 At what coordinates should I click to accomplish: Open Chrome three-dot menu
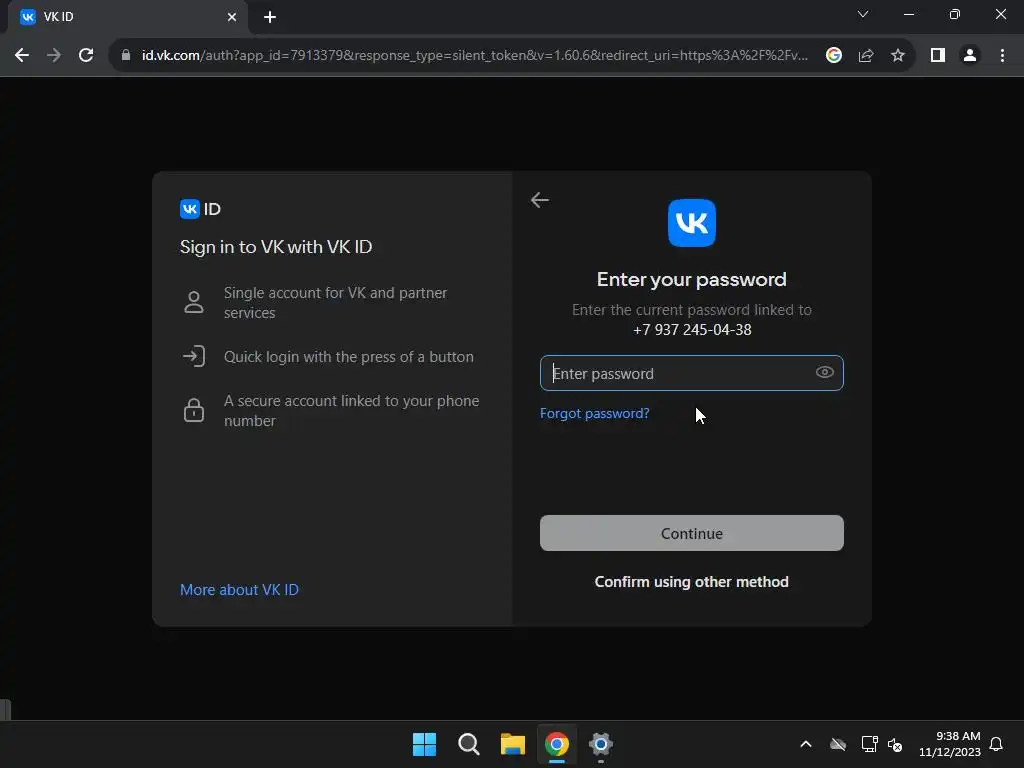click(x=1002, y=56)
